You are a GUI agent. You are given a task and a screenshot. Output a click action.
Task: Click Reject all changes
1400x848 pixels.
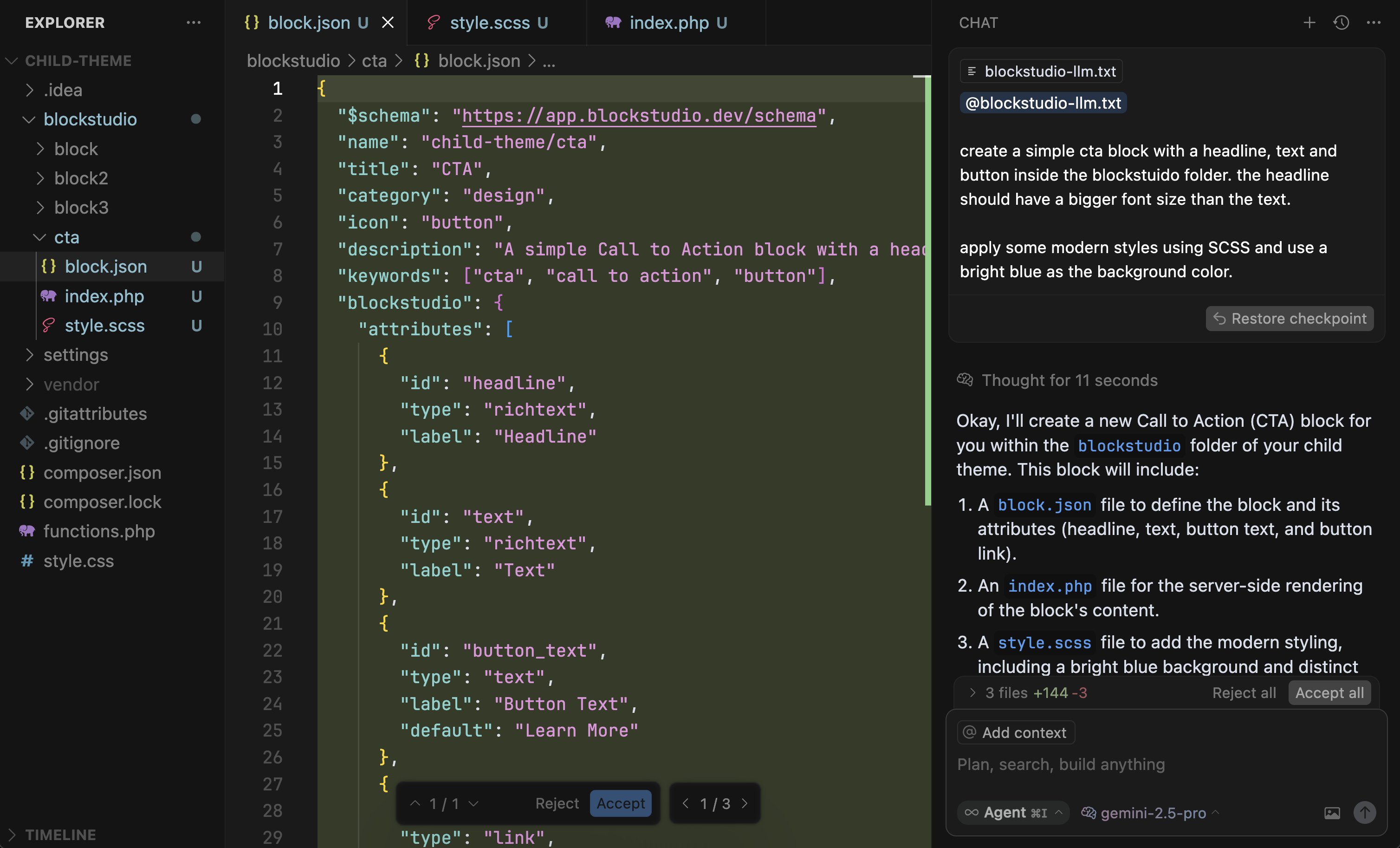point(1244,692)
